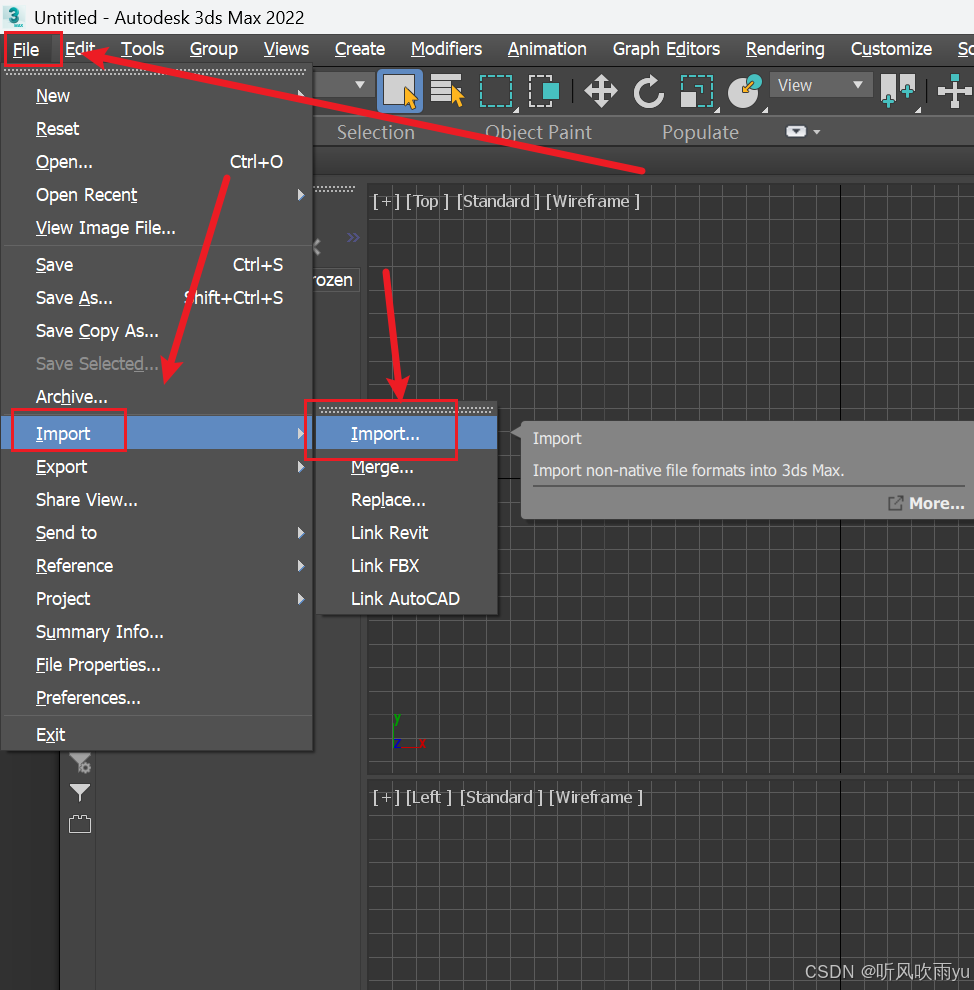Select Link AutoCAD option
The height and width of the screenshot is (990, 974).
pos(407,599)
